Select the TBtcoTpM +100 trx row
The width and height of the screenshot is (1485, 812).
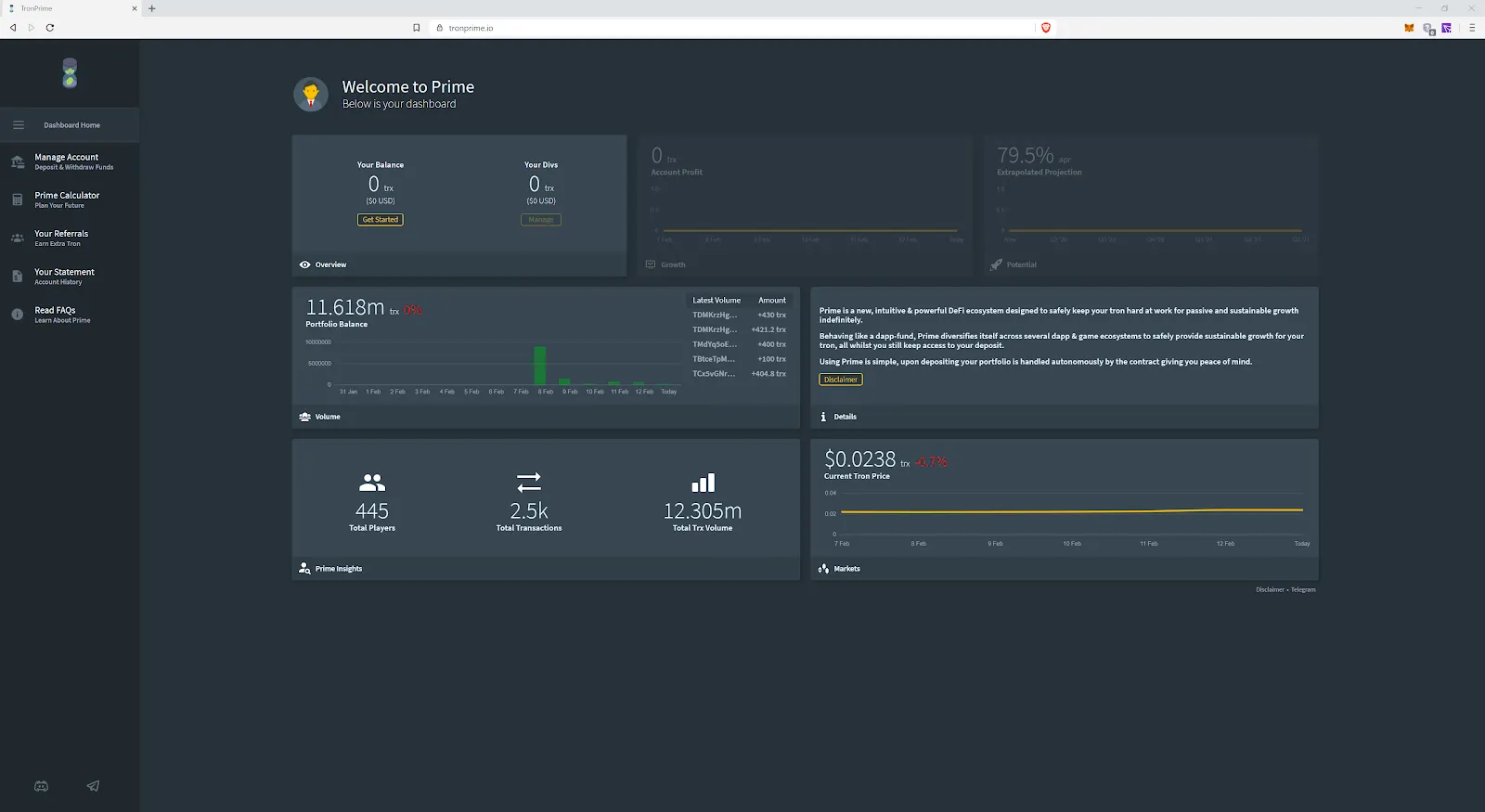pos(739,359)
